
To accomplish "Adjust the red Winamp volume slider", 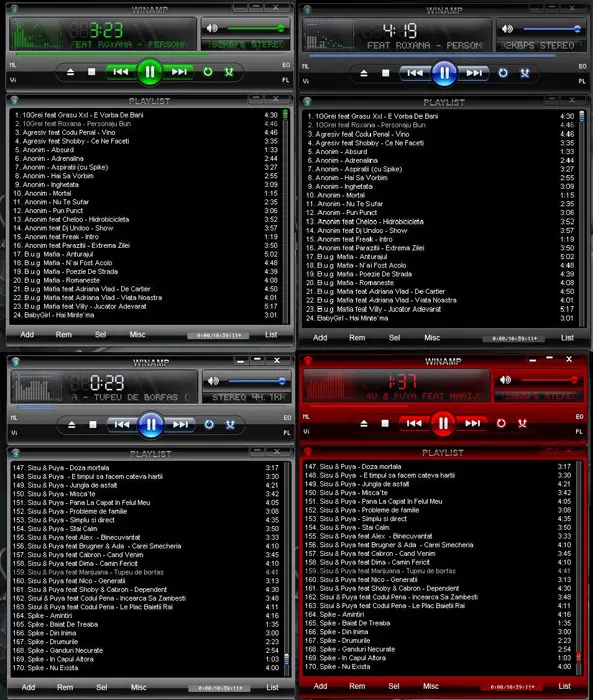I will [549, 380].
